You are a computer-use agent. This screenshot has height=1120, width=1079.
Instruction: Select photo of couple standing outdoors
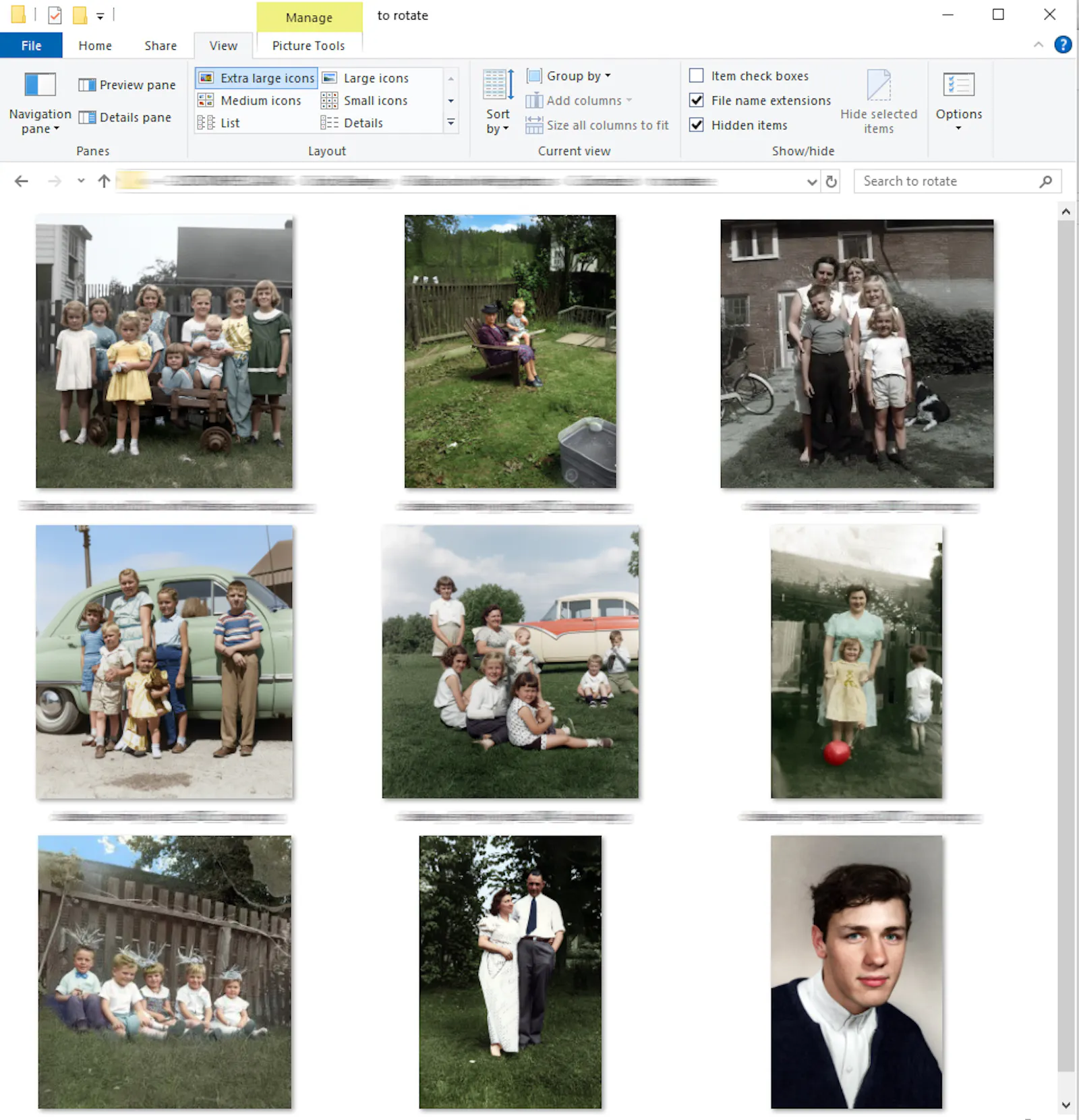(x=510, y=972)
